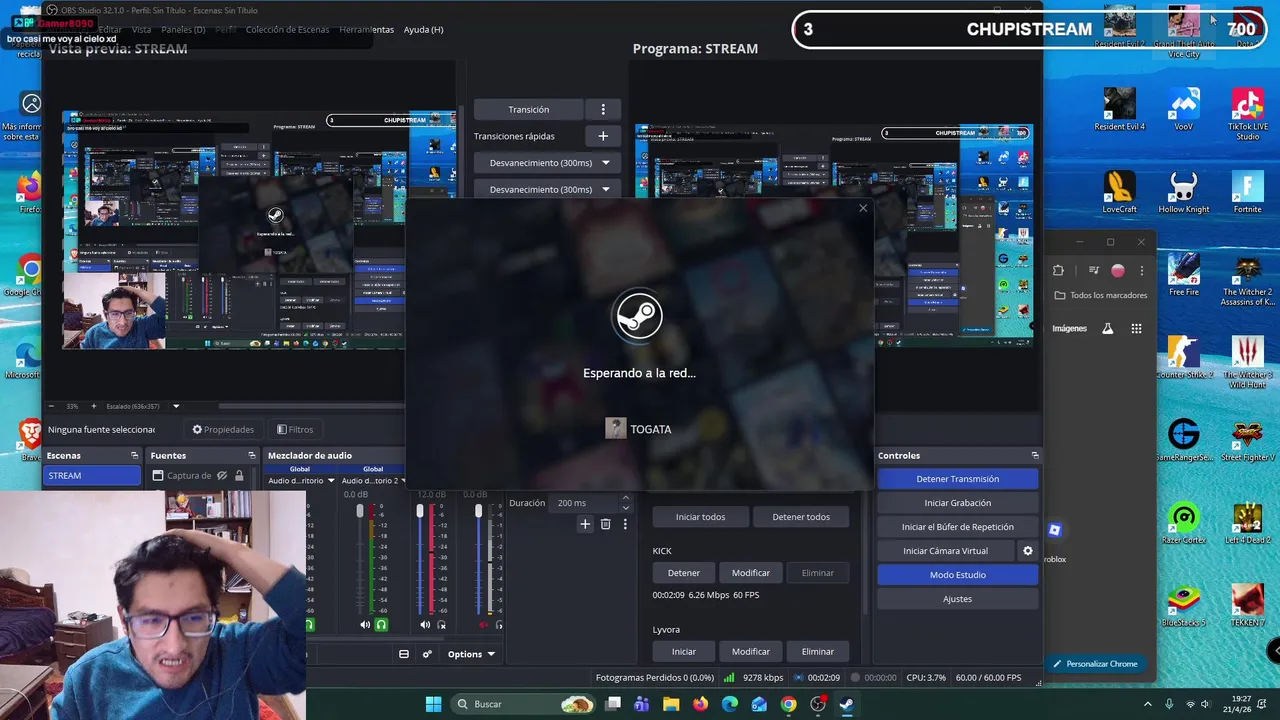Toggle visibility eye of Captura de source
Image resolution: width=1280 pixels, height=720 pixels.
222,476
